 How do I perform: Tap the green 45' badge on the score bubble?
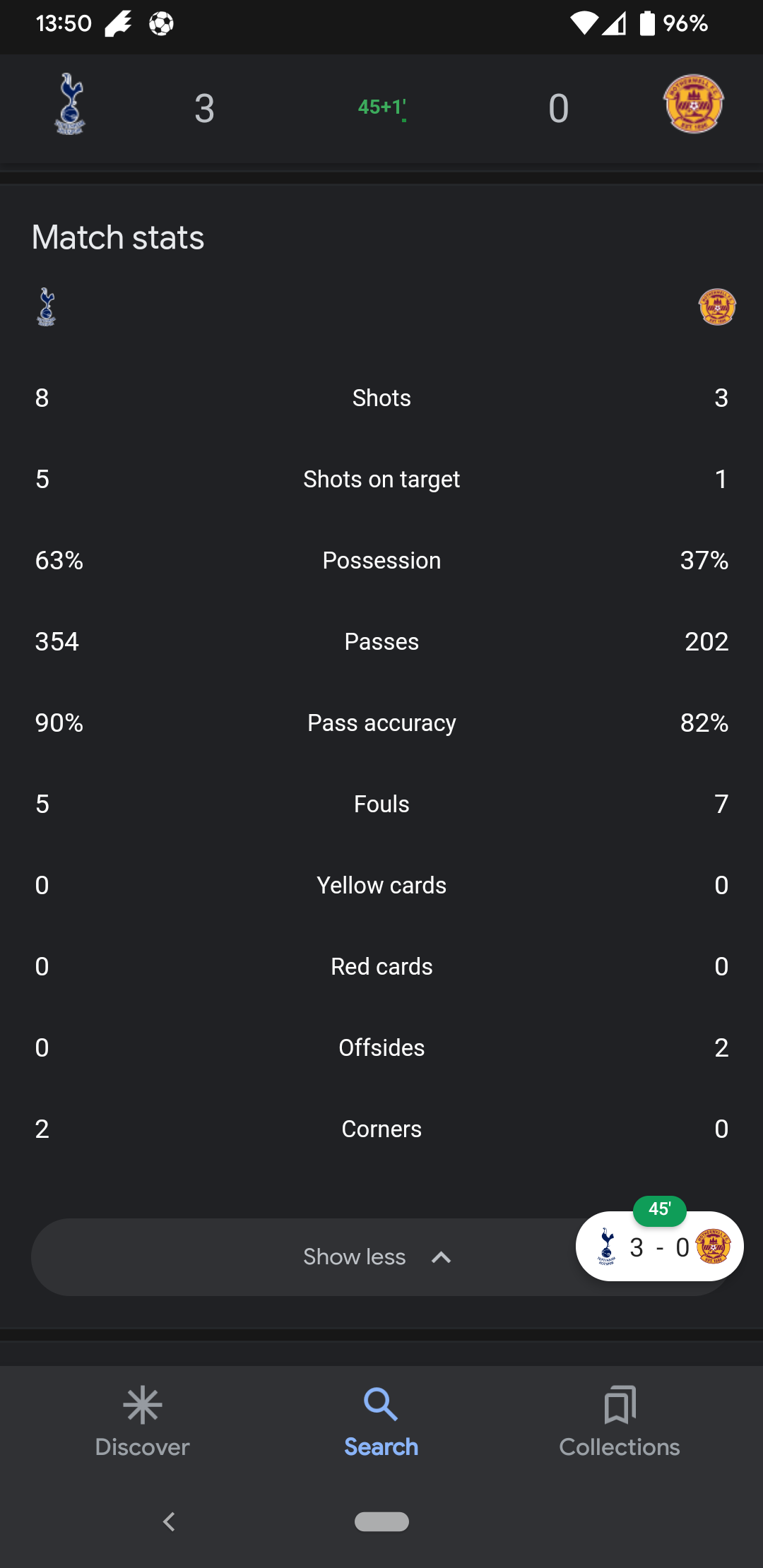tap(660, 1210)
